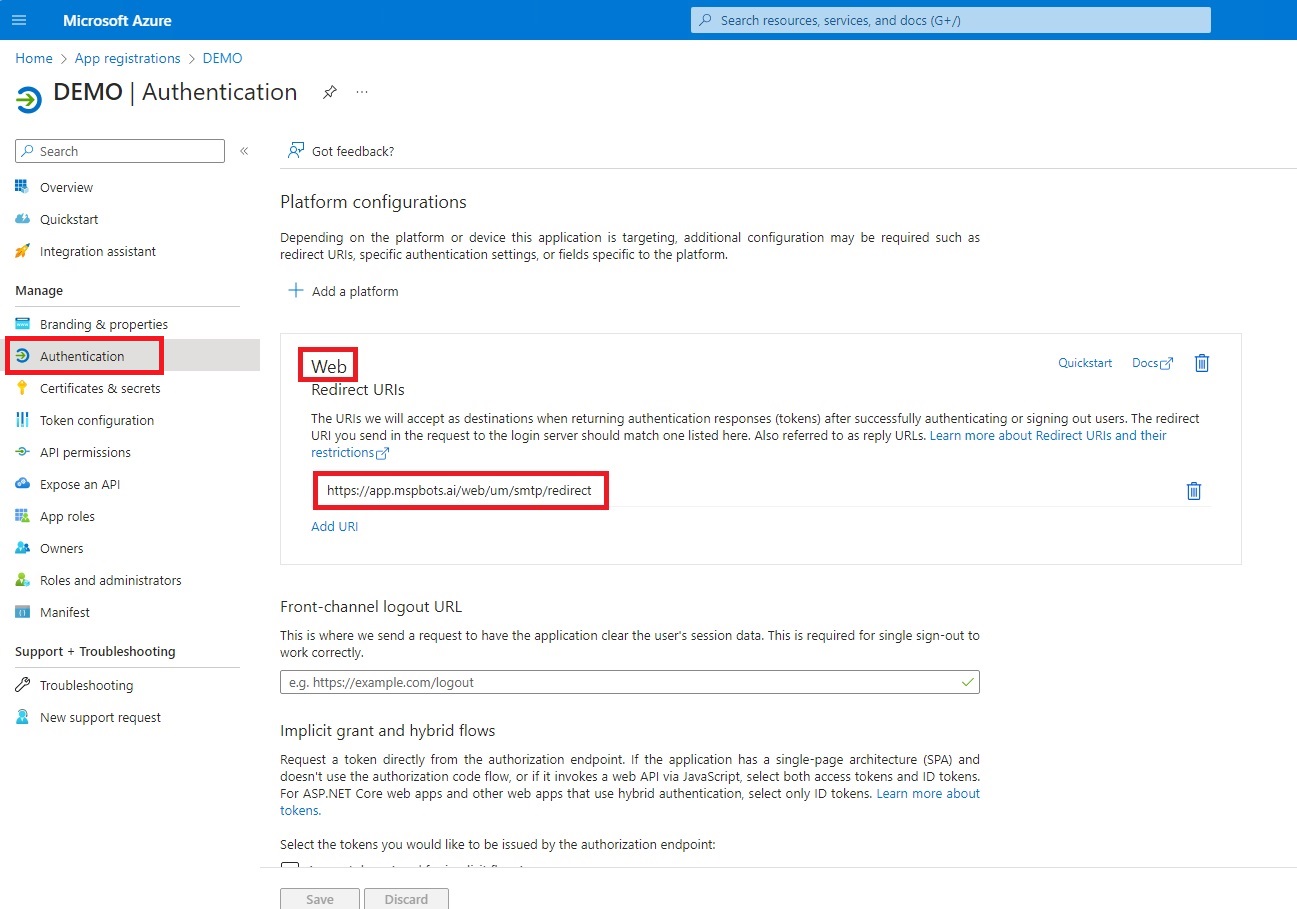Click the DEMO breadcrumb link
Image resolution: width=1297 pixels, height=909 pixels.
click(223, 58)
